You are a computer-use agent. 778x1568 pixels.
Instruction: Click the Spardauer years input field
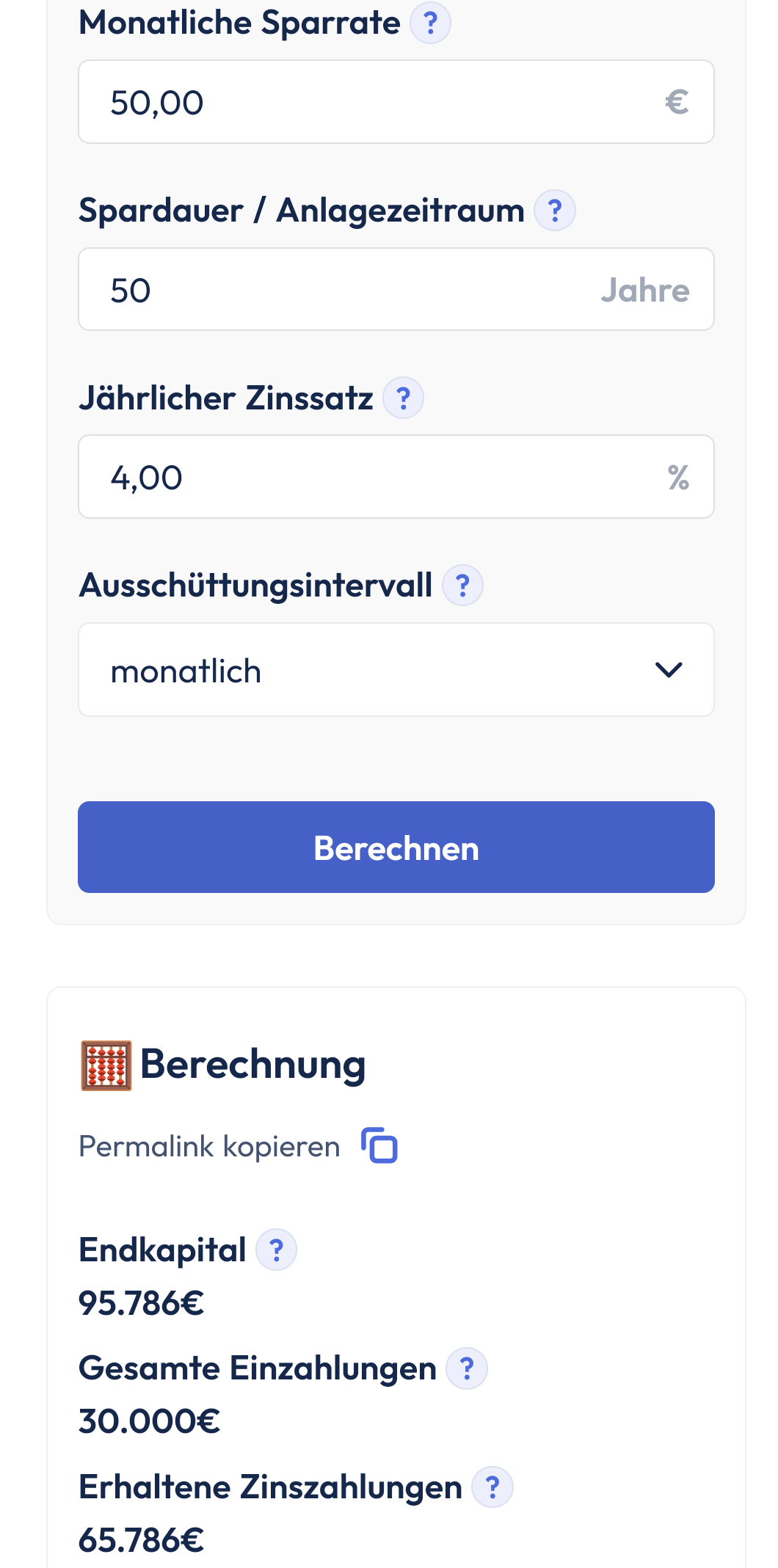point(352,290)
